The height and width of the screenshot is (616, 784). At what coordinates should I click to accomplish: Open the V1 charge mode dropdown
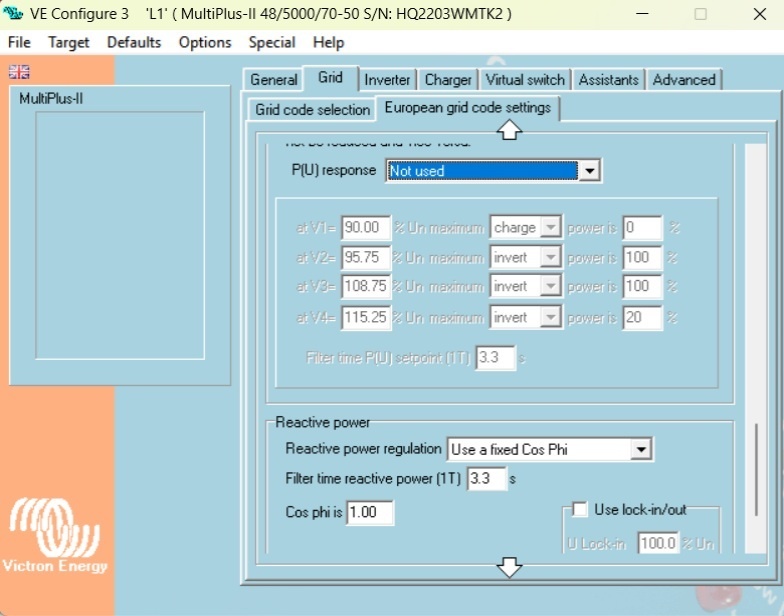(550, 228)
